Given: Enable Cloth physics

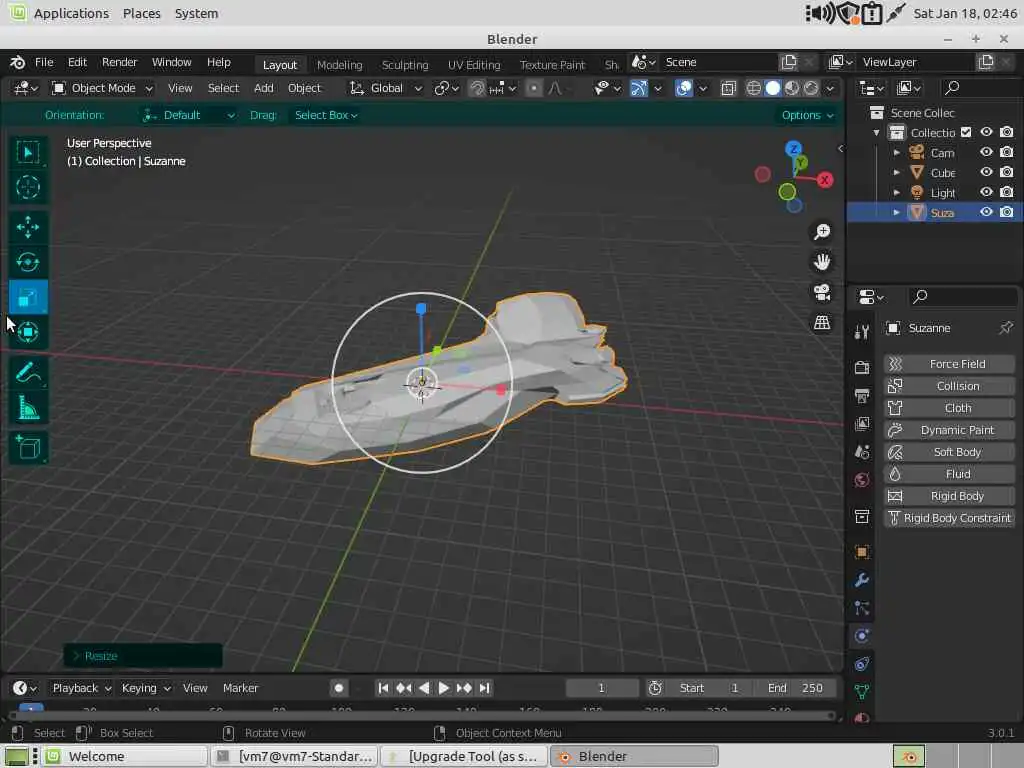Looking at the screenshot, I should click(x=949, y=408).
